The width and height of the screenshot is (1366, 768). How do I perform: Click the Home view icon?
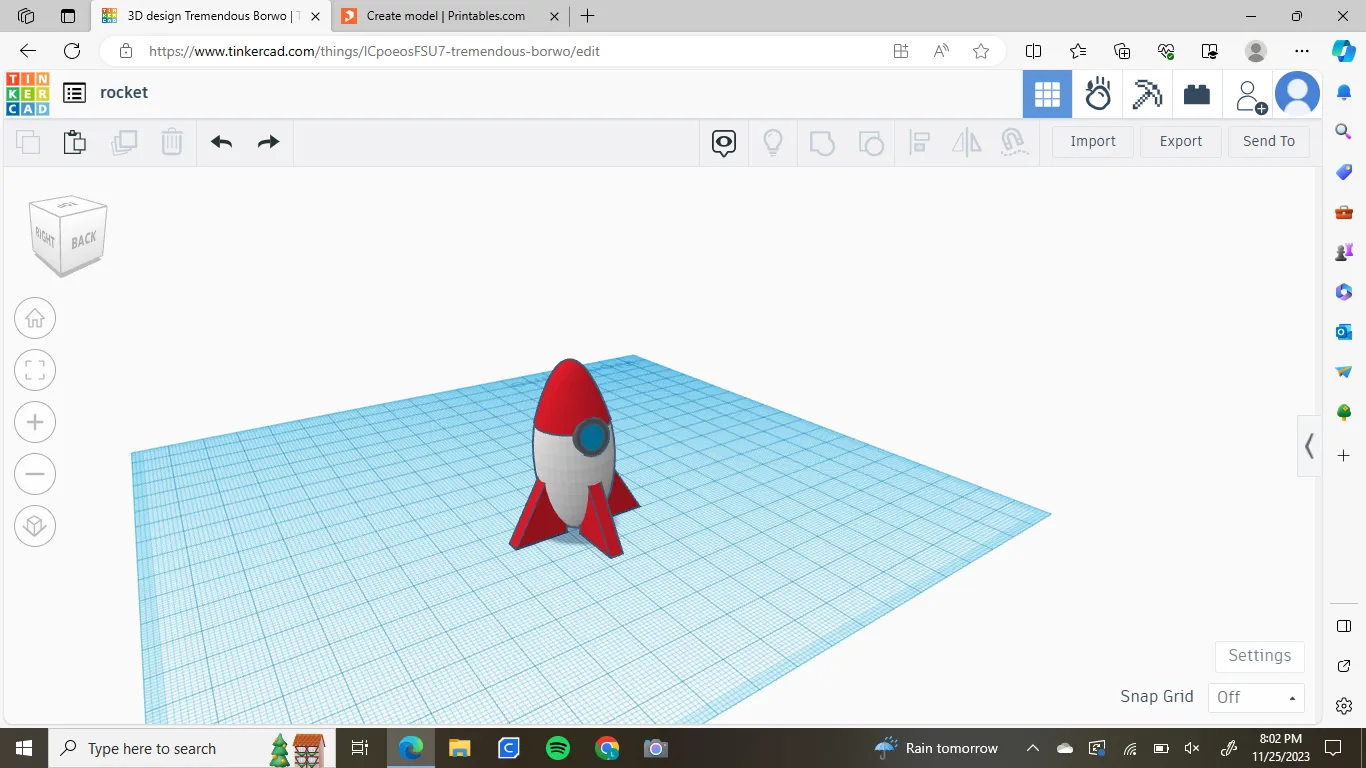click(35, 318)
